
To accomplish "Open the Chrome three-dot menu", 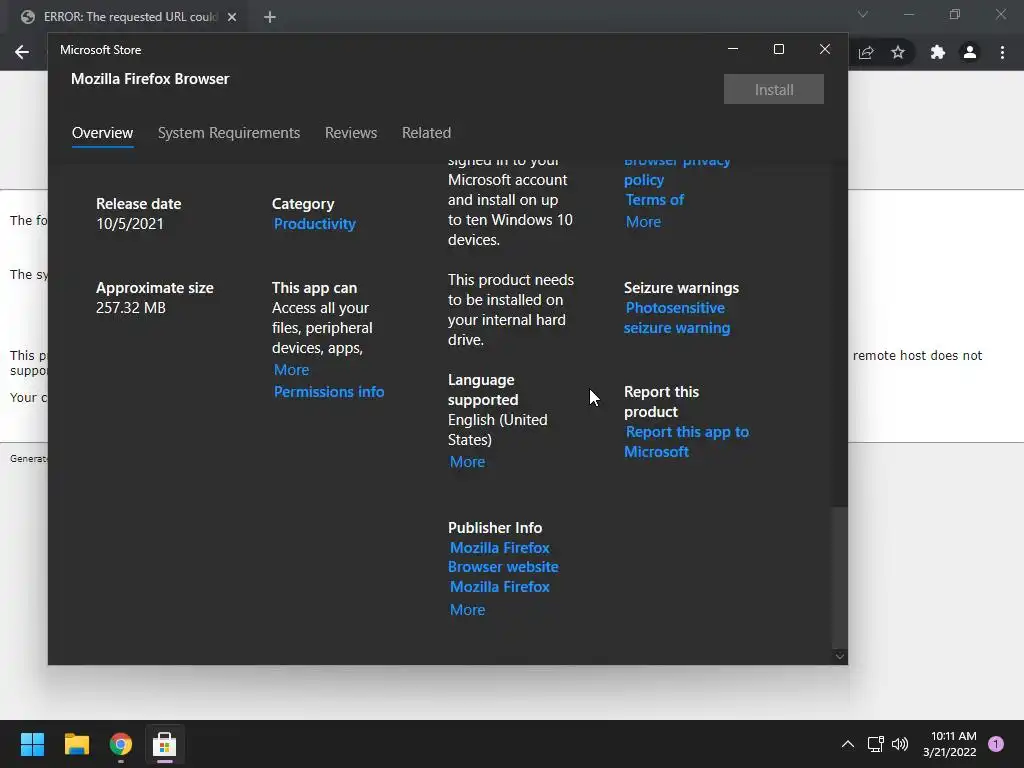I will [1002, 52].
